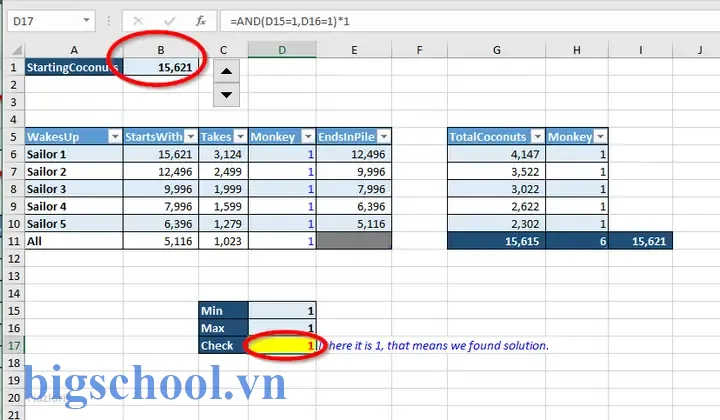Select the Check label cell
Image resolution: width=720 pixels, height=420 pixels.
(x=223, y=346)
